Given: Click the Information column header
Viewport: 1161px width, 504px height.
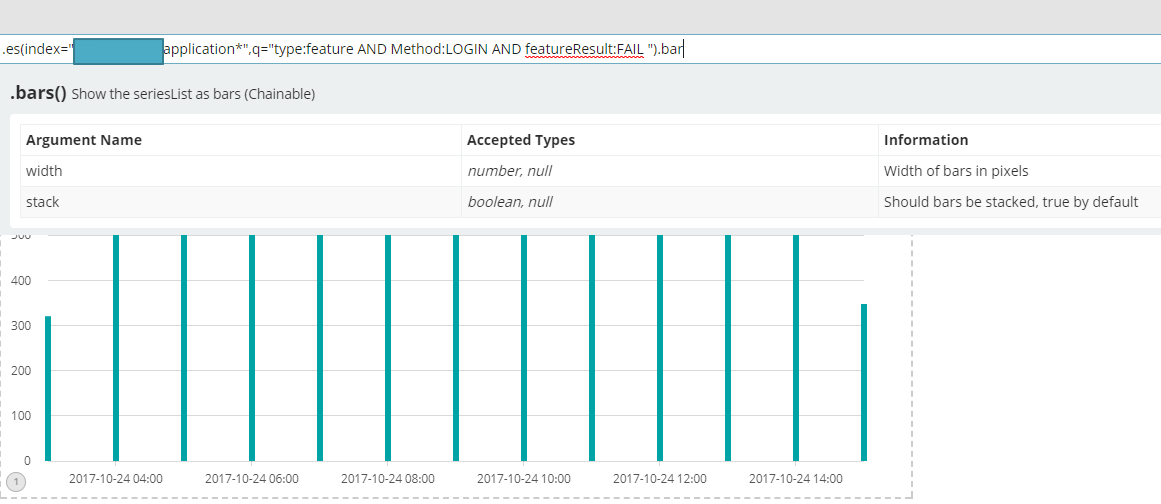Looking at the screenshot, I should coord(926,140).
